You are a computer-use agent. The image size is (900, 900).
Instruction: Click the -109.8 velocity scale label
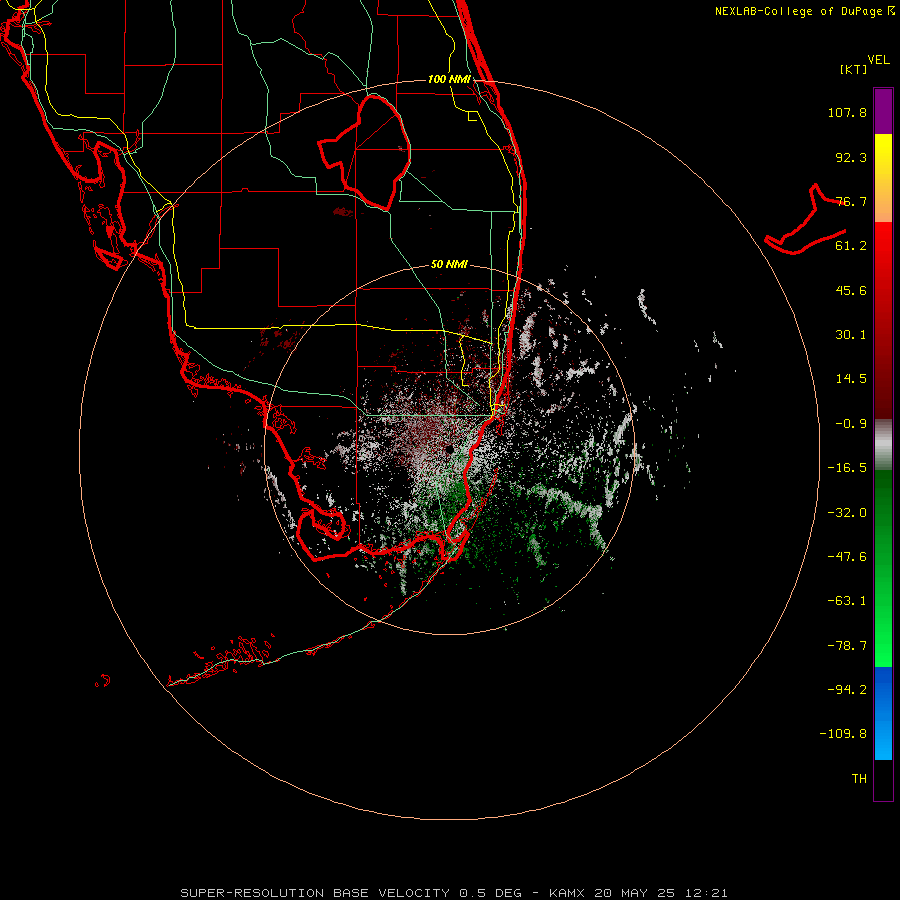[843, 734]
